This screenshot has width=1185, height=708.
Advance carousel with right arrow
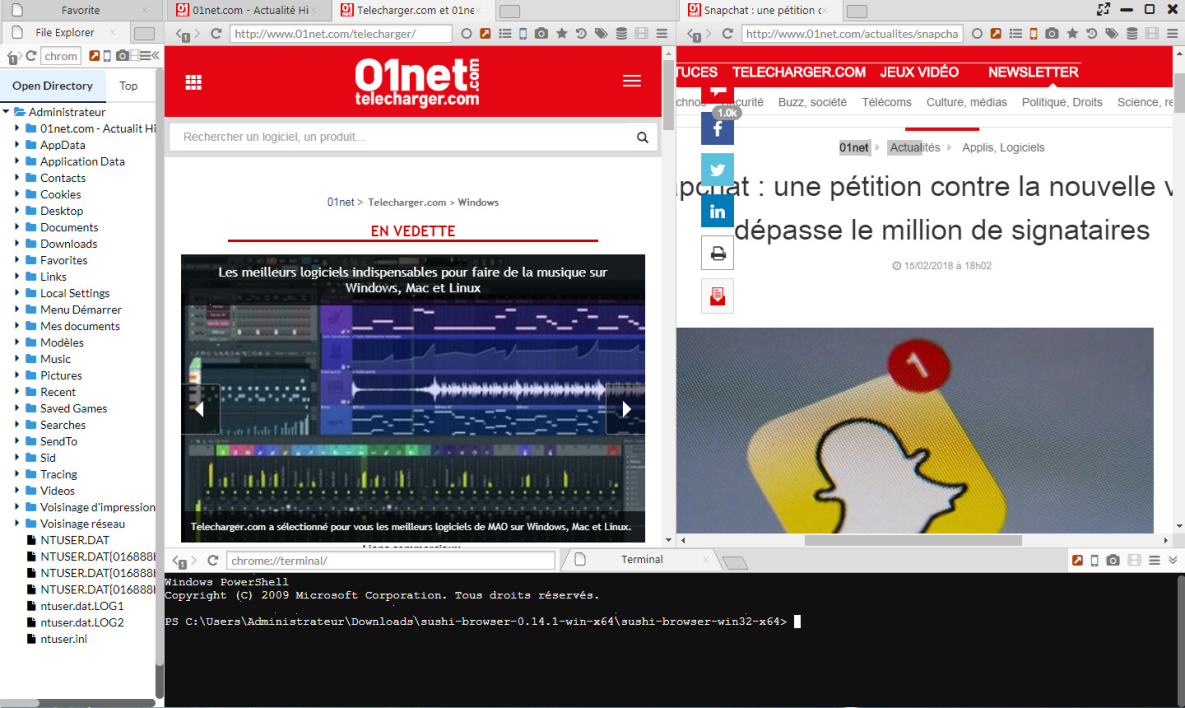point(626,409)
